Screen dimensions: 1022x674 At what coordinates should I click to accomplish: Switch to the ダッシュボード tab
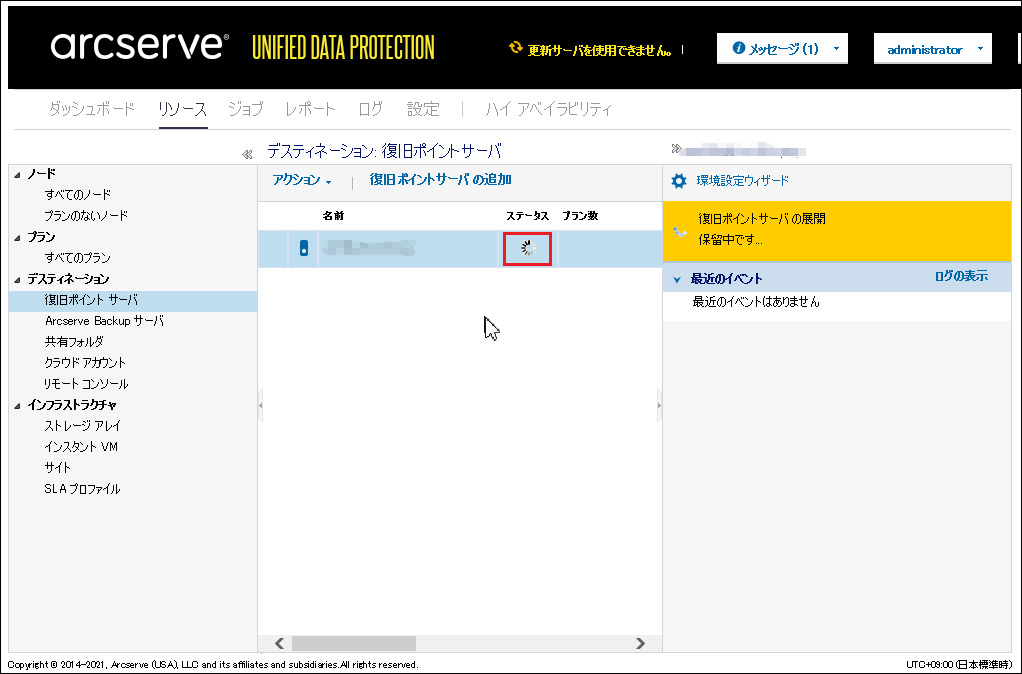pos(92,109)
